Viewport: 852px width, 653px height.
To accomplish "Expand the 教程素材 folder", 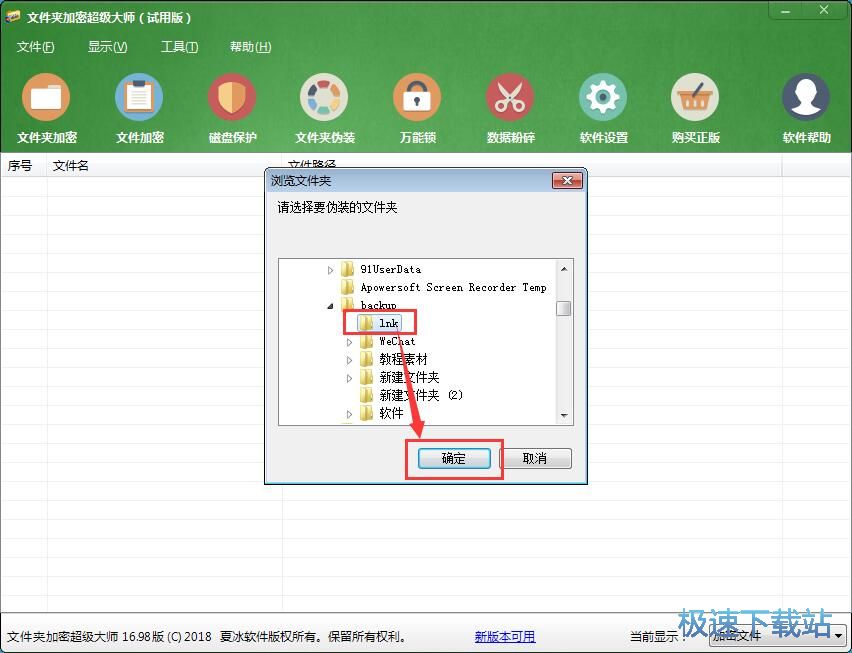I will 349,360.
